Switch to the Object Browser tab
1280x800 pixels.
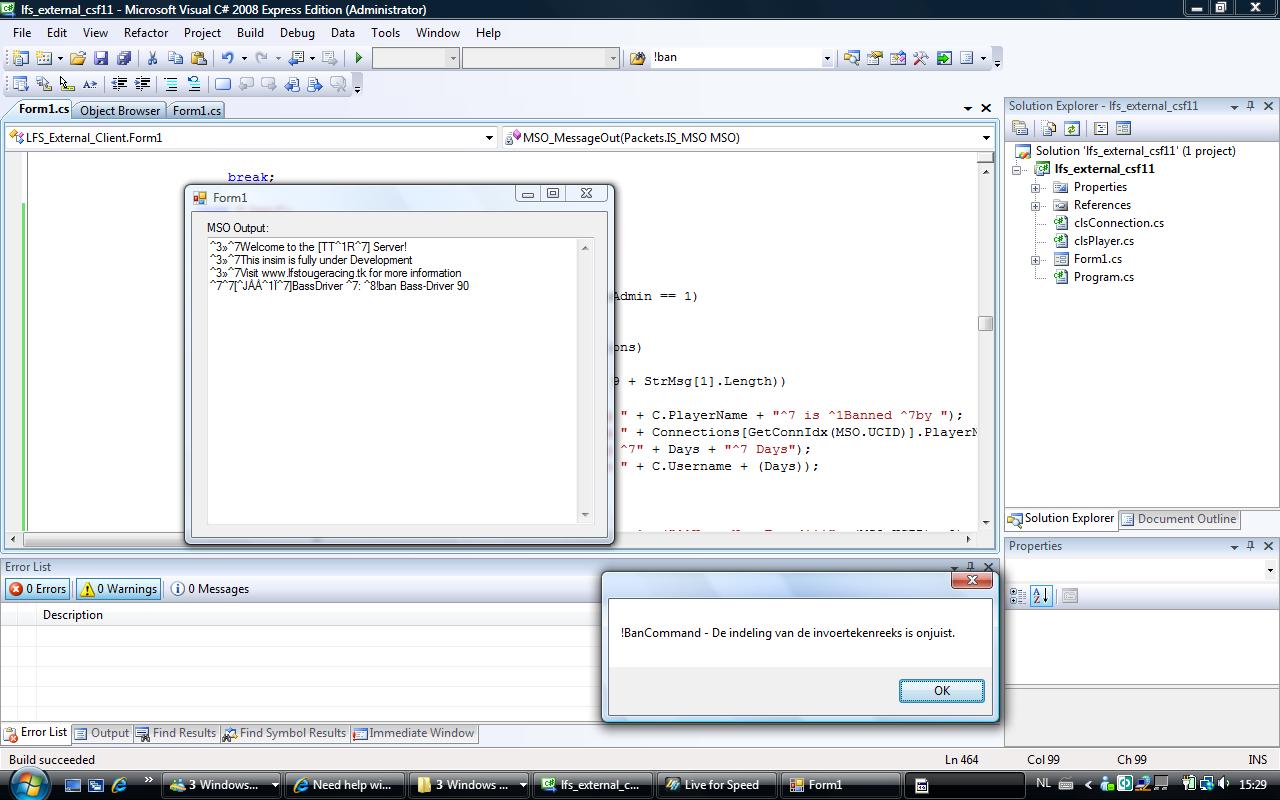click(119, 110)
